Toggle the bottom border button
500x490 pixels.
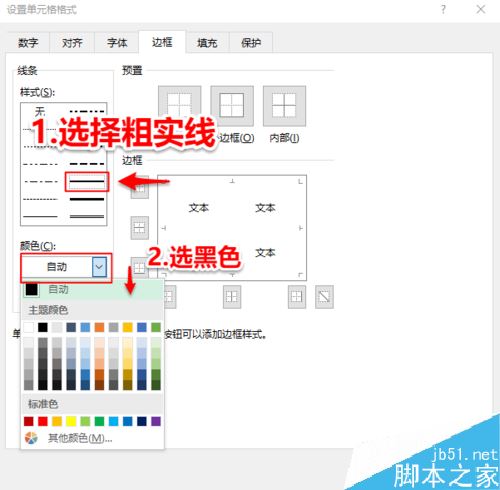tap(139, 267)
